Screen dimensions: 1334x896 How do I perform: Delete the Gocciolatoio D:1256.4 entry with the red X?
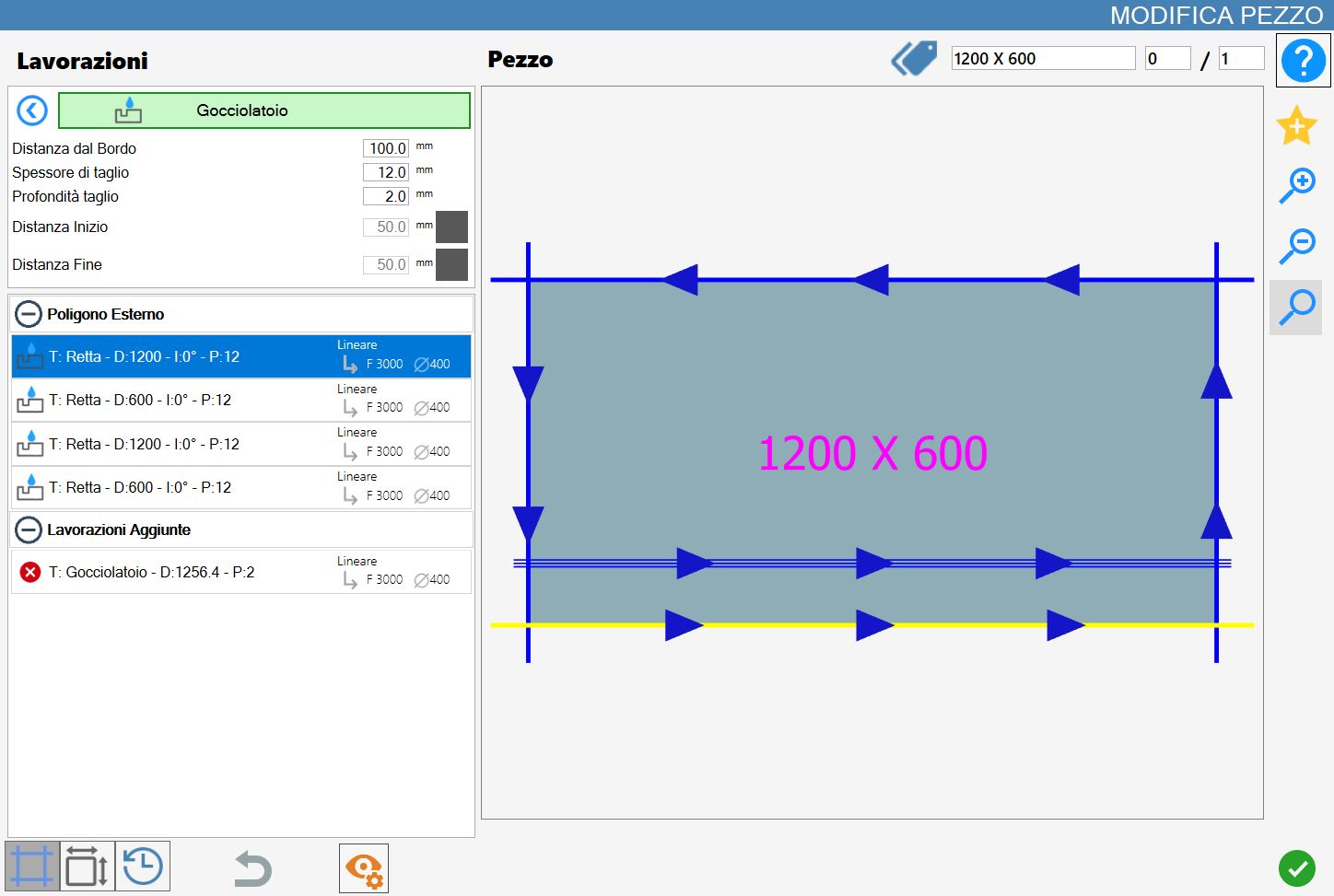click(30, 573)
